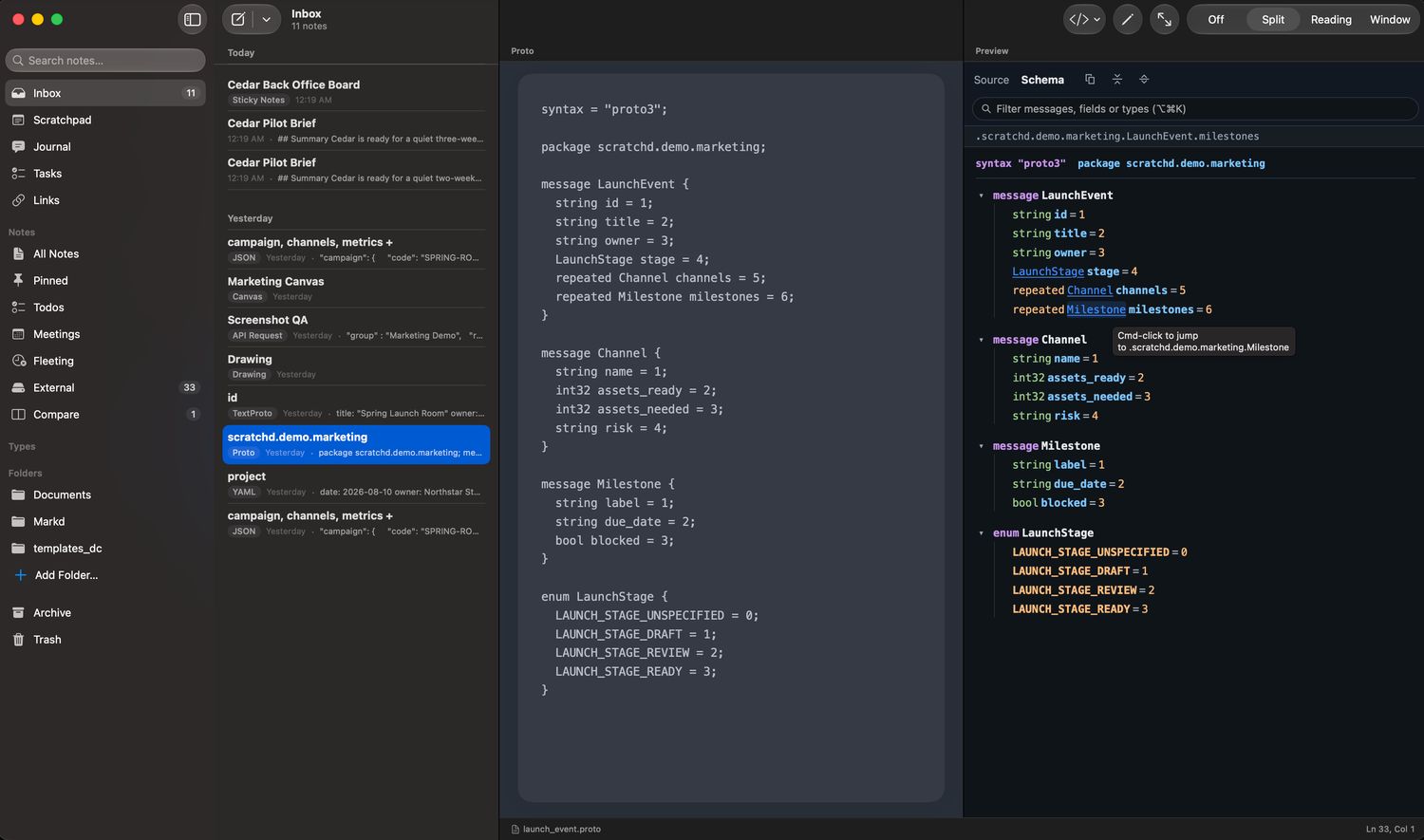This screenshot has height=840, width=1424.
Task: Click the Folders section header in sidebar
Action: click(x=25, y=473)
